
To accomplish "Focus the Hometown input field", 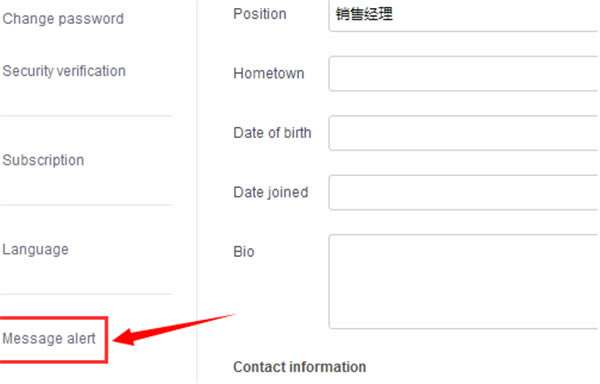I will [464, 73].
